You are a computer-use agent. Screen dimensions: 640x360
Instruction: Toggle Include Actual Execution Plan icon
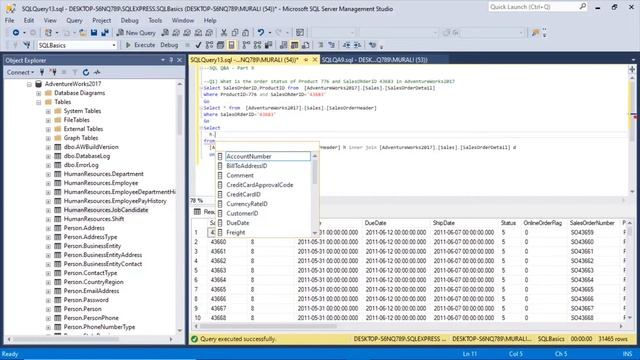coord(246,45)
